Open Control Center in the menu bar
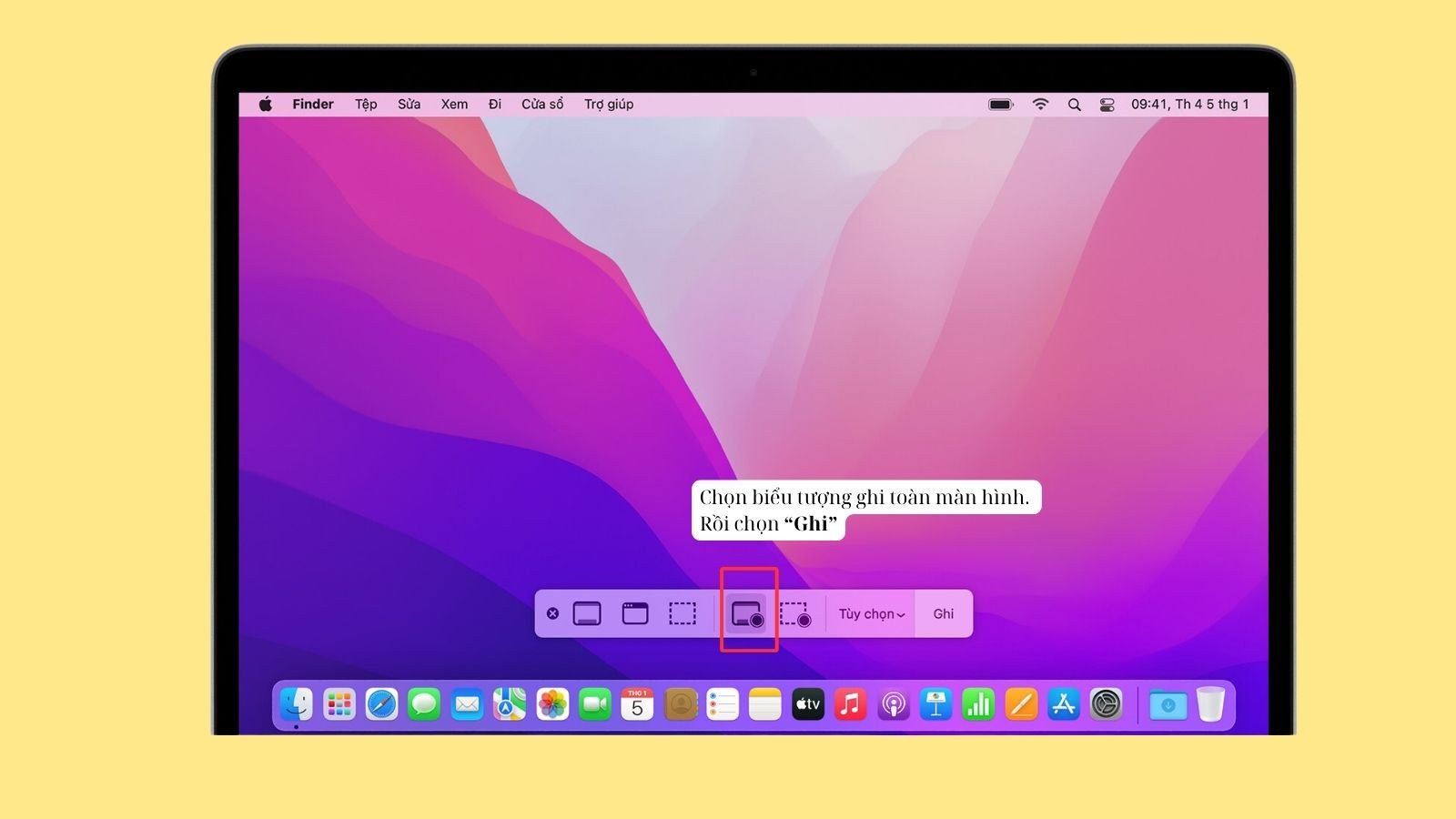 point(1107,105)
